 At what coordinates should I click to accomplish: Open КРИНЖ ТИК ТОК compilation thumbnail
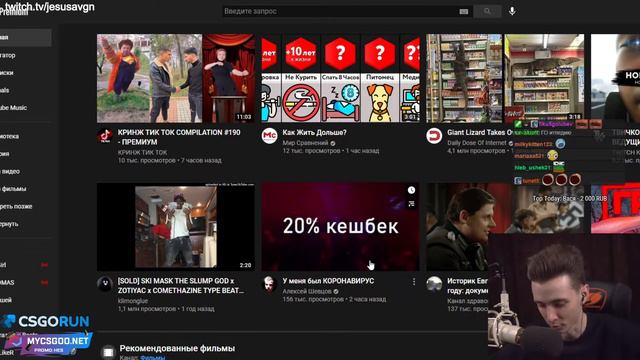pyautogui.click(x=176, y=78)
